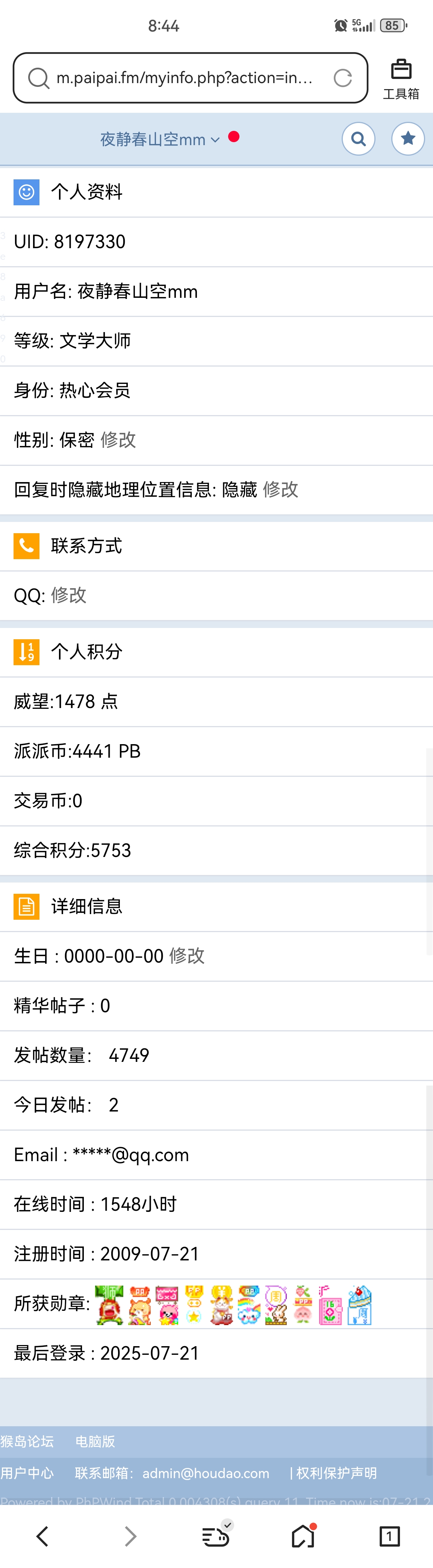Go to browser home icon
This screenshot has height=1568, width=433.
coord(303,1536)
